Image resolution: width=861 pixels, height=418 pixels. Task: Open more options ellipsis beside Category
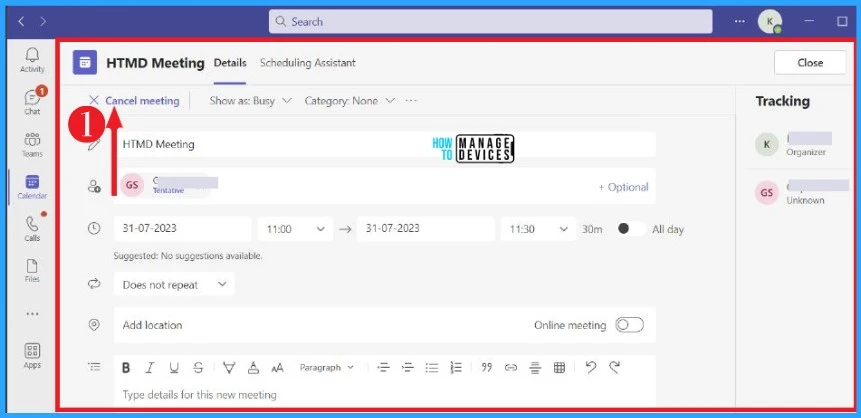point(411,101)
